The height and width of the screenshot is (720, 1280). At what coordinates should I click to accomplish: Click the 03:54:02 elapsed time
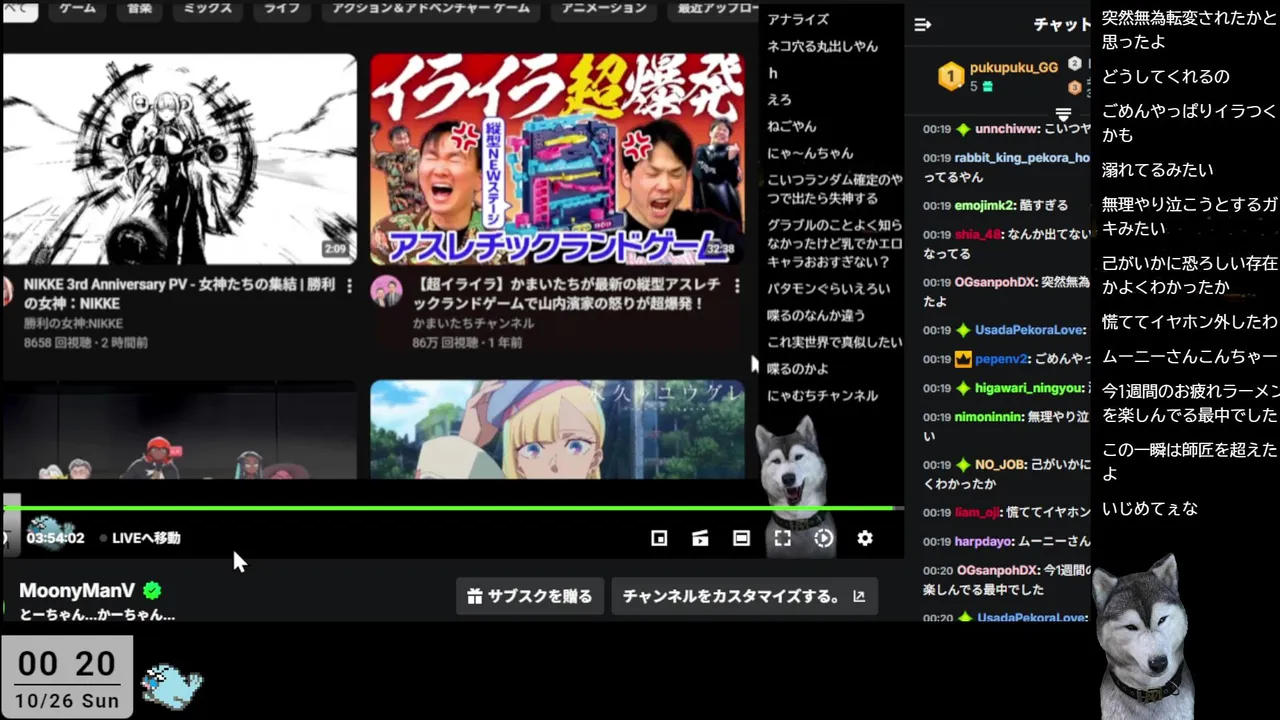(55, 538)
